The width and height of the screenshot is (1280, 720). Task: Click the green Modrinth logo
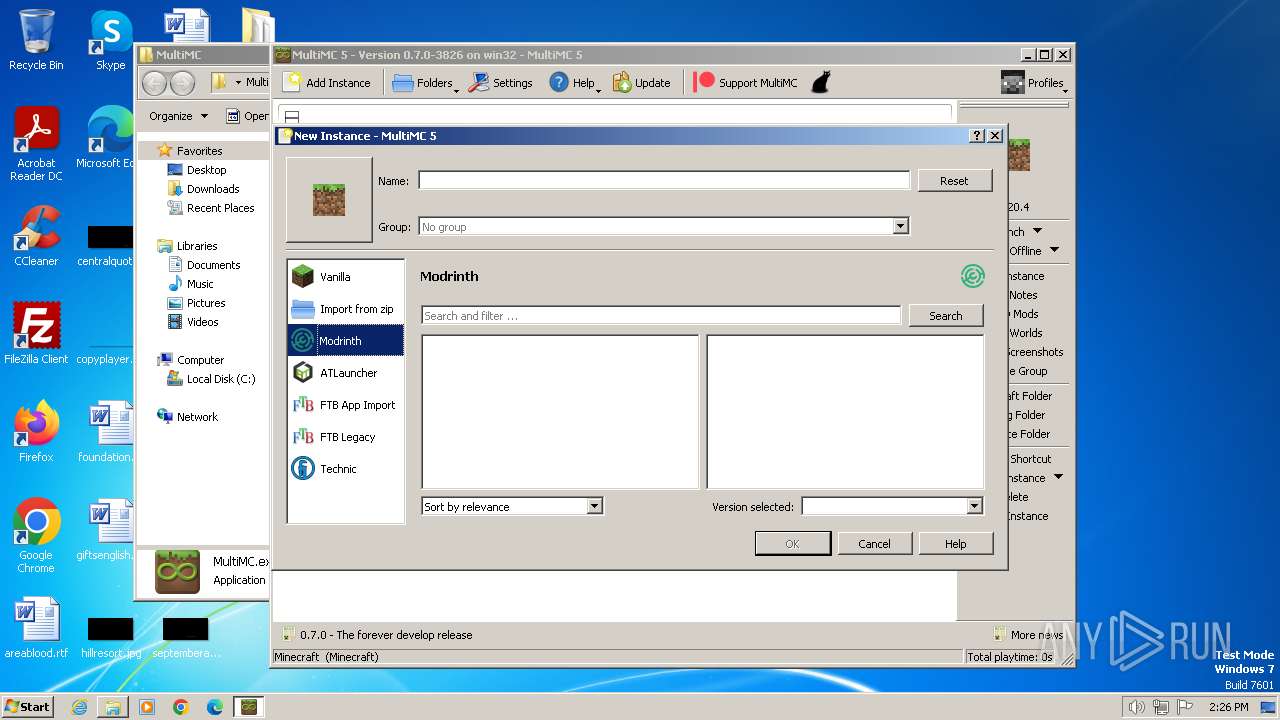tap(972, 276)
